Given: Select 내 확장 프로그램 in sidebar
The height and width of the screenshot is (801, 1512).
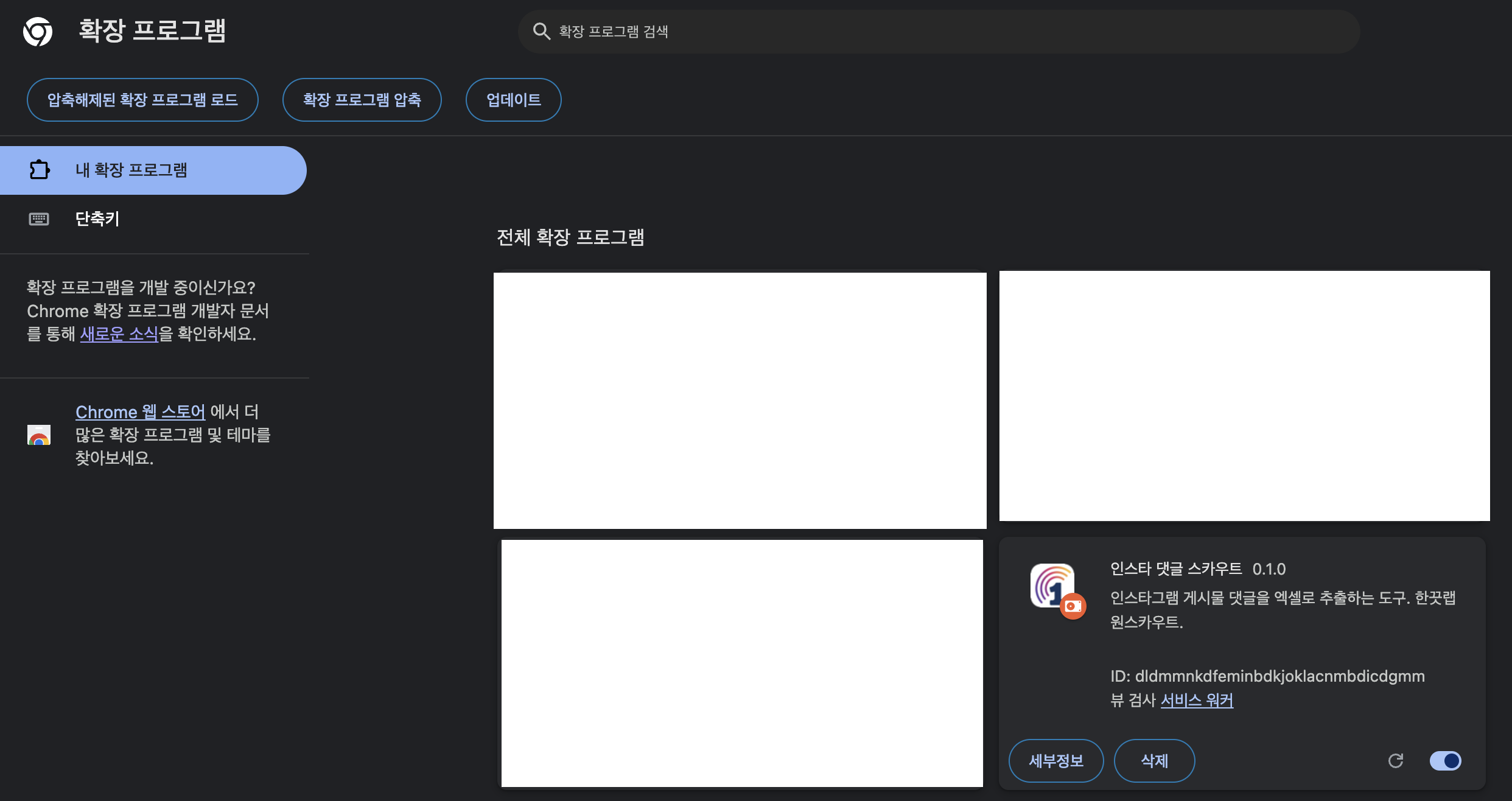Looking at the screenshot, I should (153, 170).
